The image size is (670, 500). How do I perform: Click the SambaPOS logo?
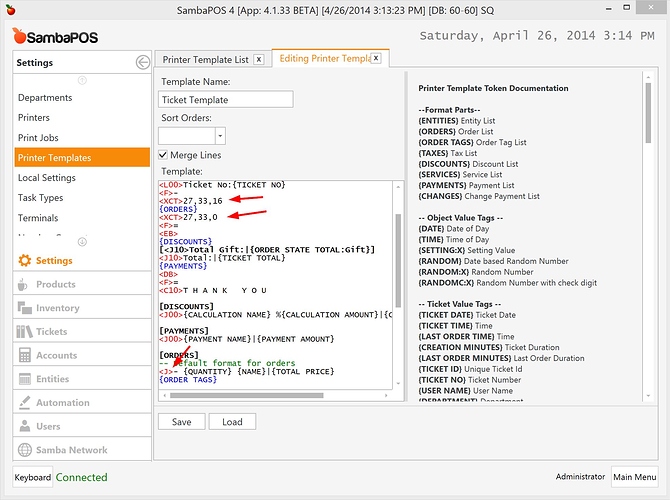coord(55,36)
